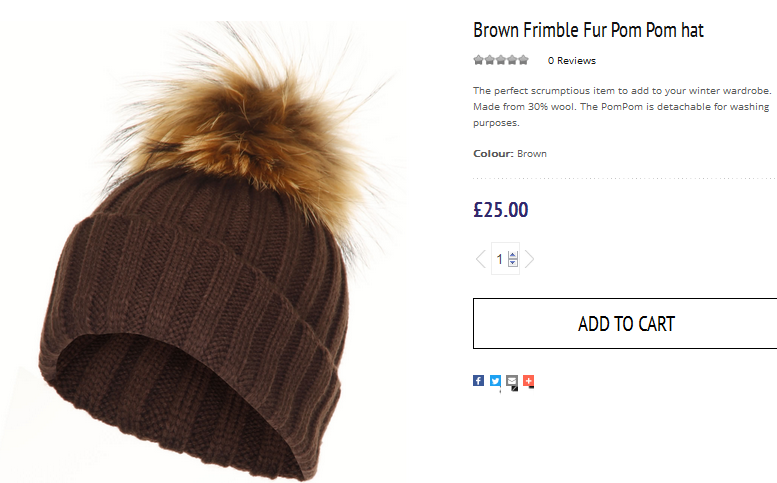Click the ADD TO CART button

pos(625,323)
